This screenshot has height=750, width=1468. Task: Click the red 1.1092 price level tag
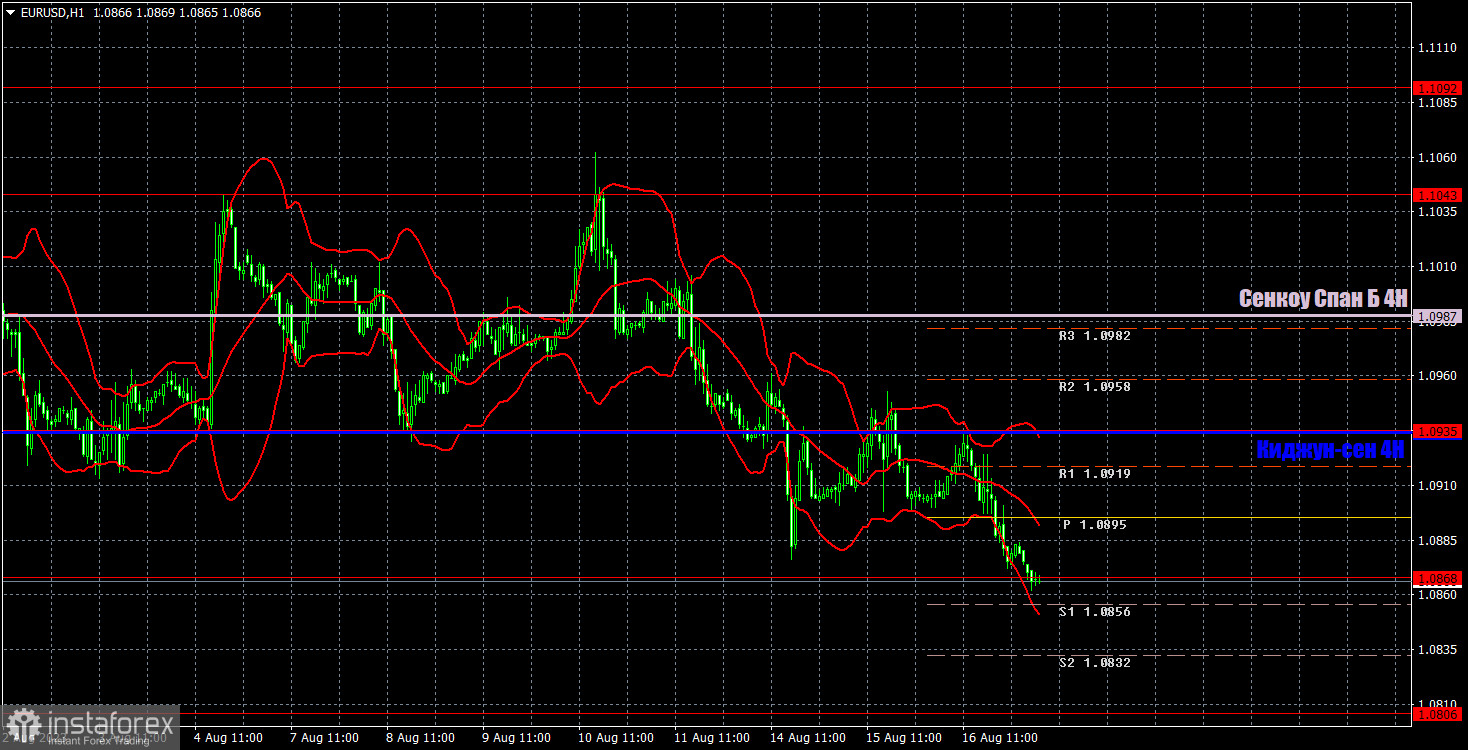1439,88
